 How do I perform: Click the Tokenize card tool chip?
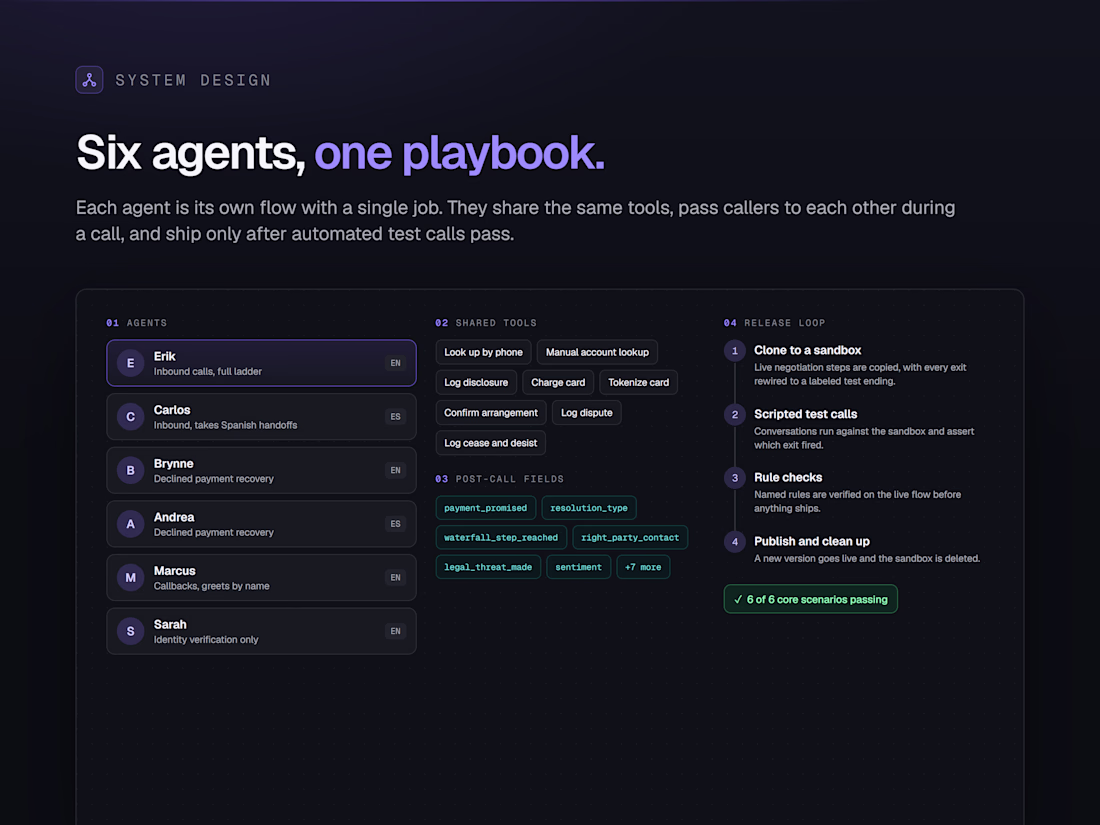638,382
